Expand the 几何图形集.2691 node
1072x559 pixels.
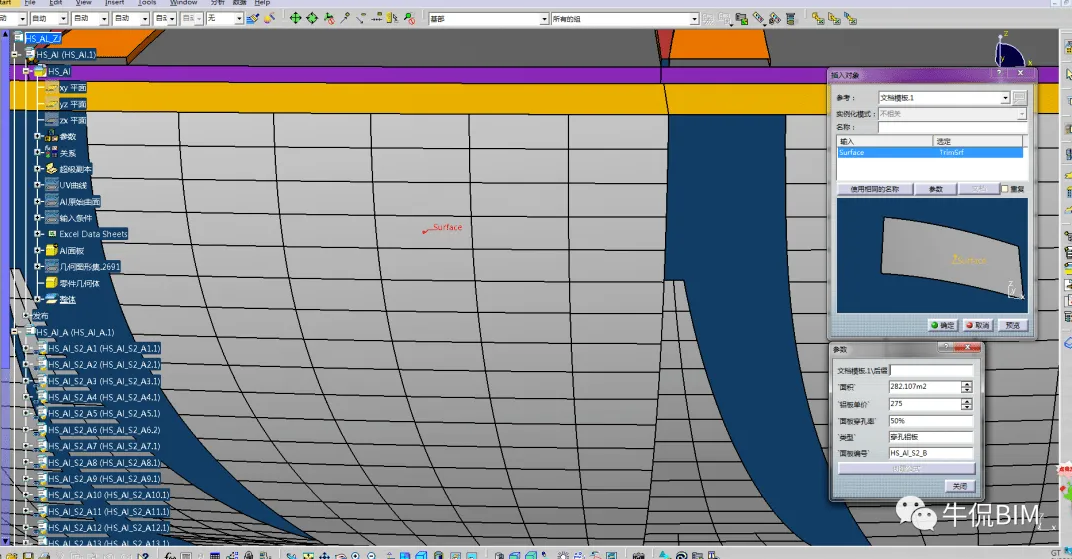(x=38, y=267)
